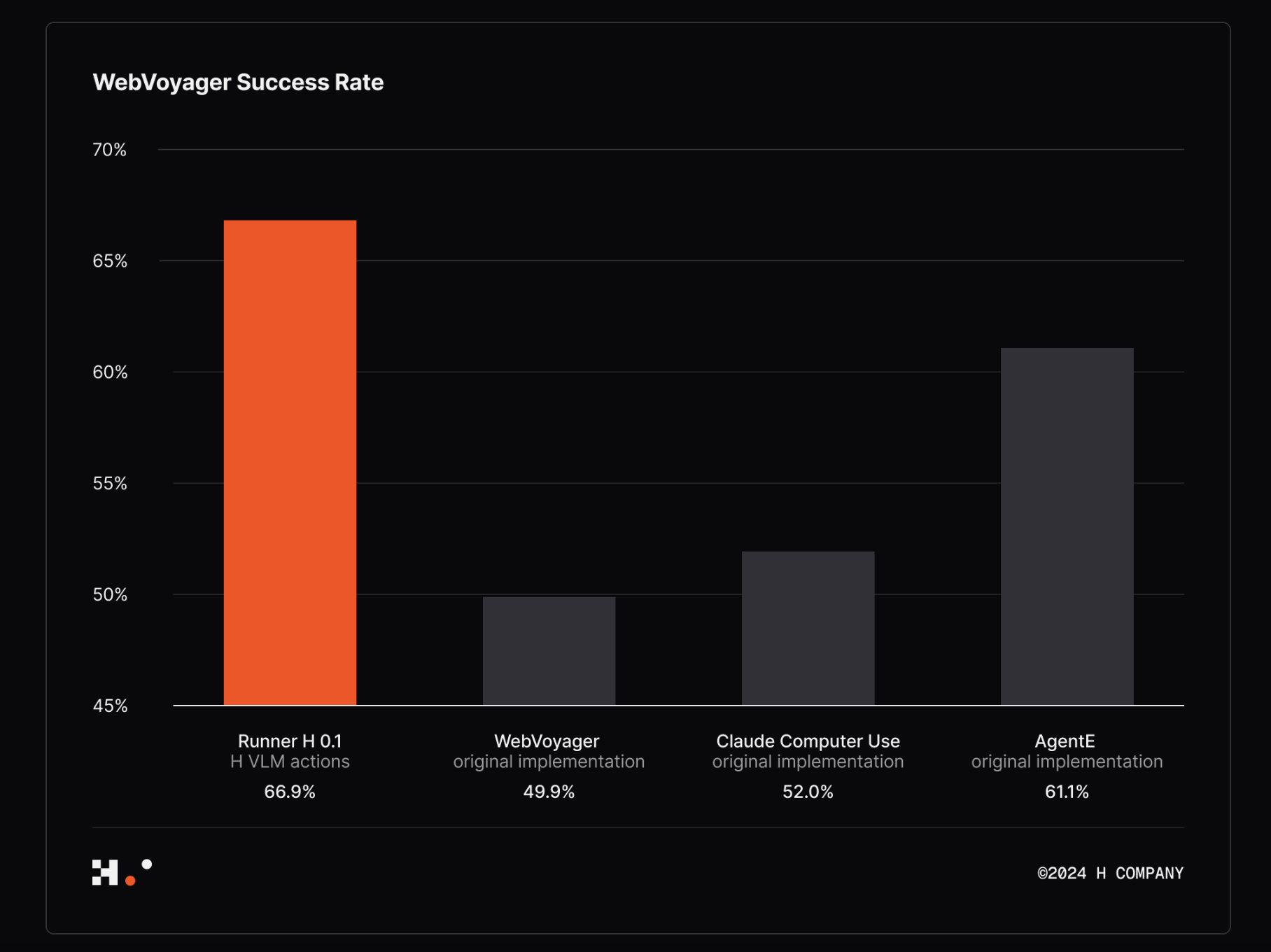Click the 49.9% value text

[x=549, y=792]
